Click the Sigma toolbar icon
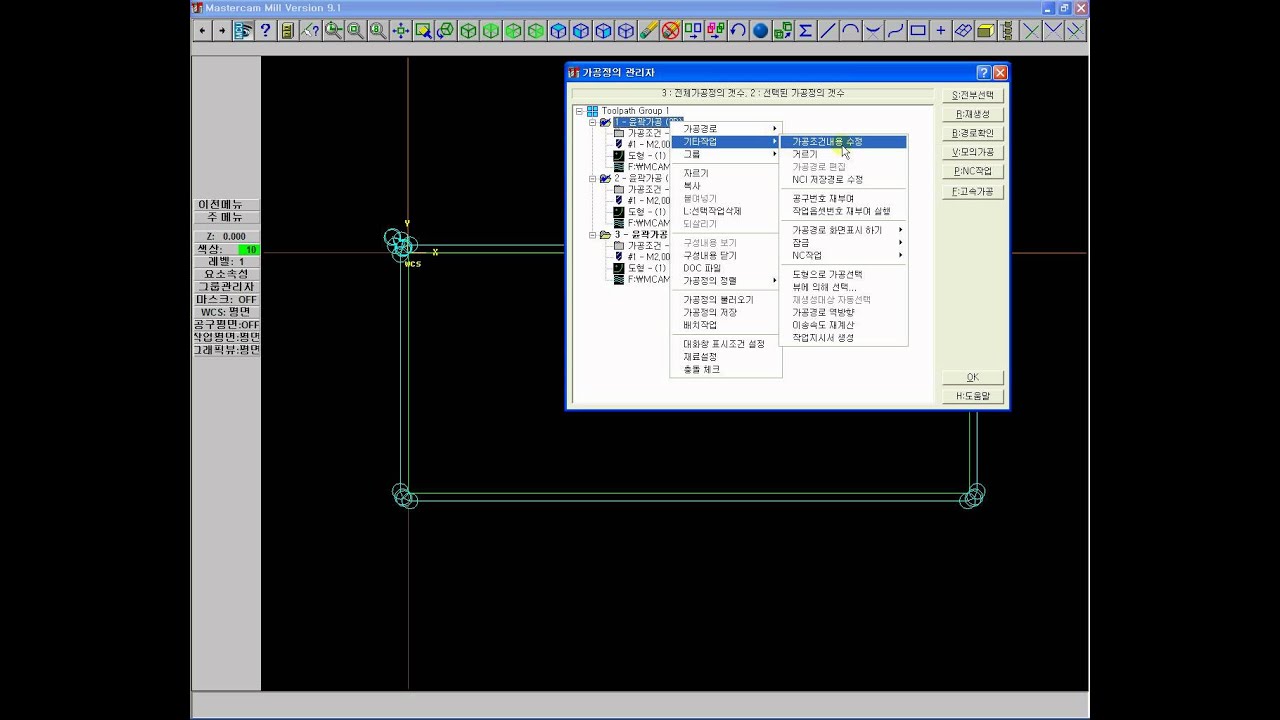Screen dimensions: 1280x720 805,31
